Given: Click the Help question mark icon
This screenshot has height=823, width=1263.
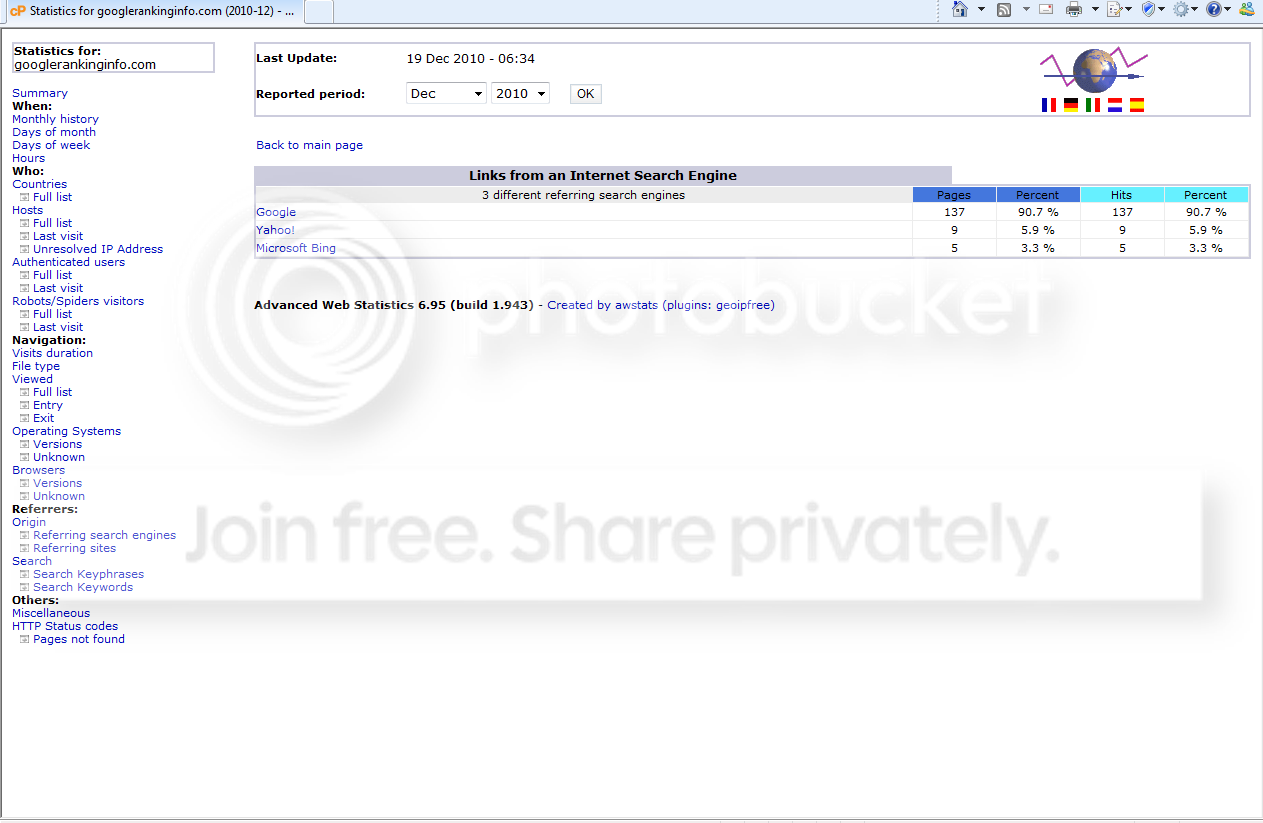Looking at the screenshot, I should (1213, 9).
